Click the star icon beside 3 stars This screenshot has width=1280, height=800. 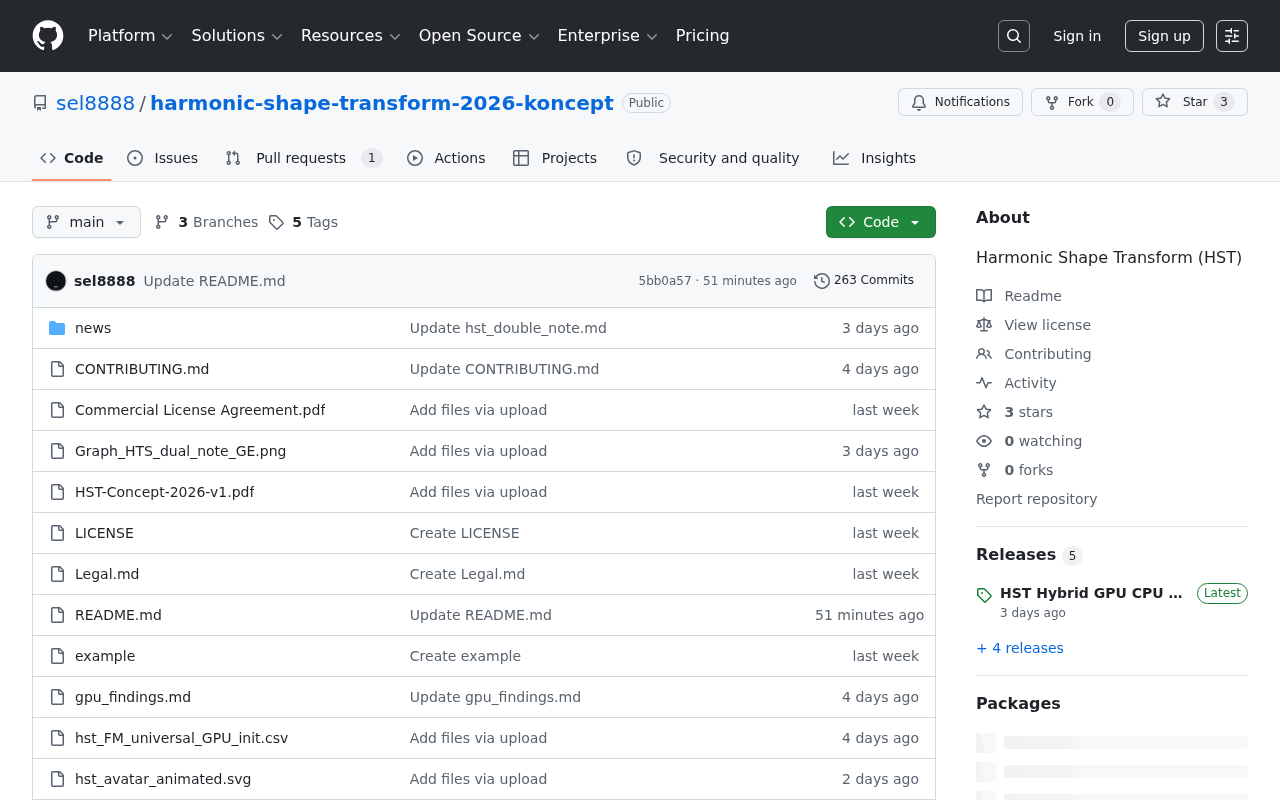pyautogui.click(x=984, y=412)
